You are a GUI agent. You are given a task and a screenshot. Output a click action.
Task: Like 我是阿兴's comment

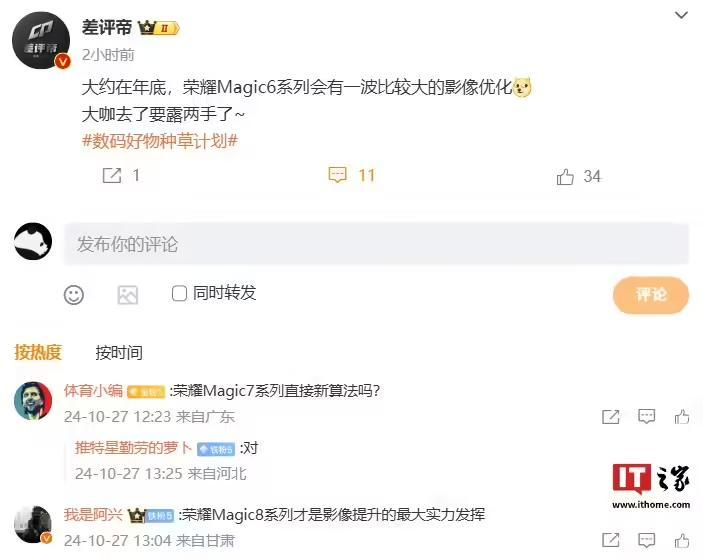[682, 540]
